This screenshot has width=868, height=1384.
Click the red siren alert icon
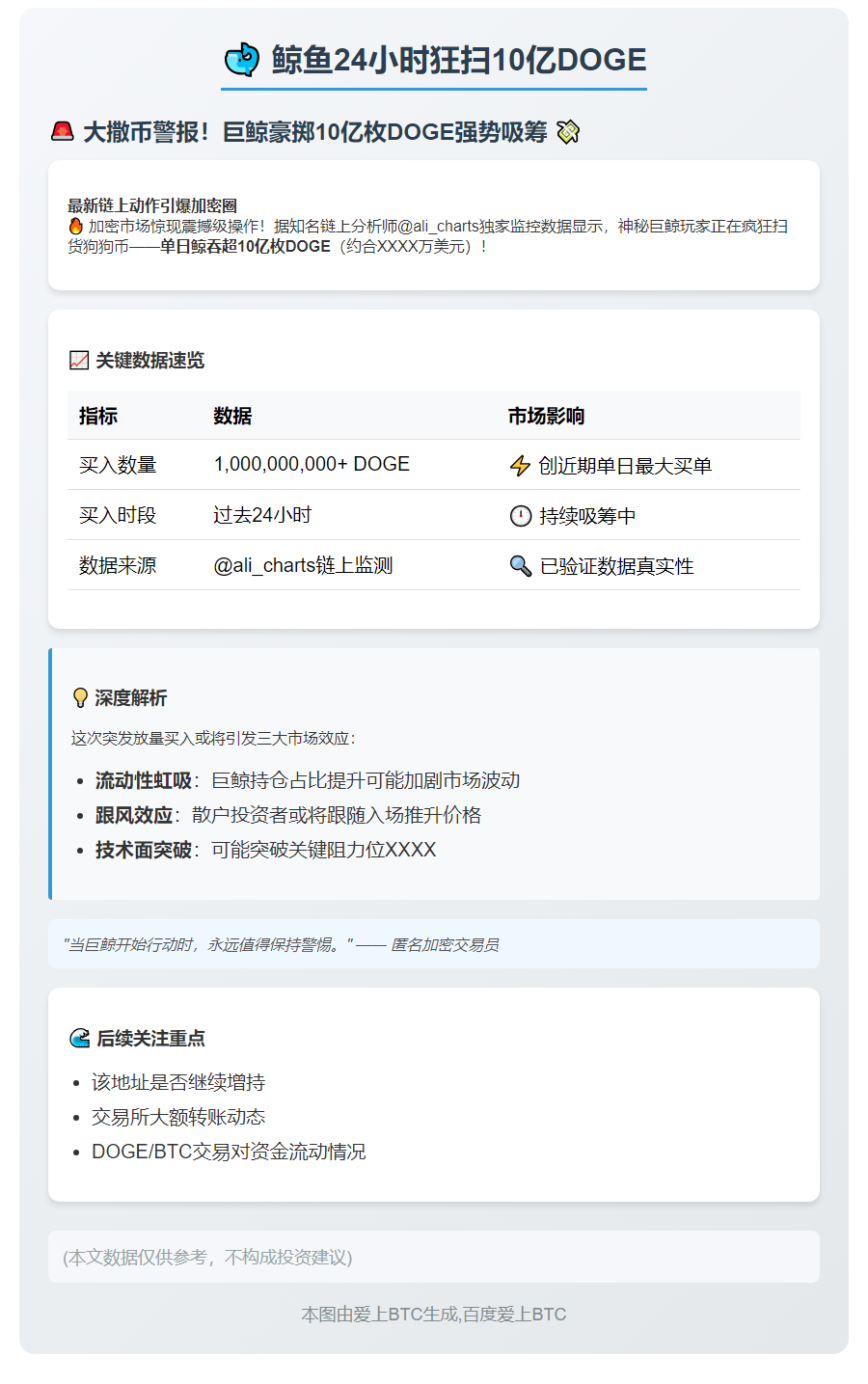coord(63,131)
